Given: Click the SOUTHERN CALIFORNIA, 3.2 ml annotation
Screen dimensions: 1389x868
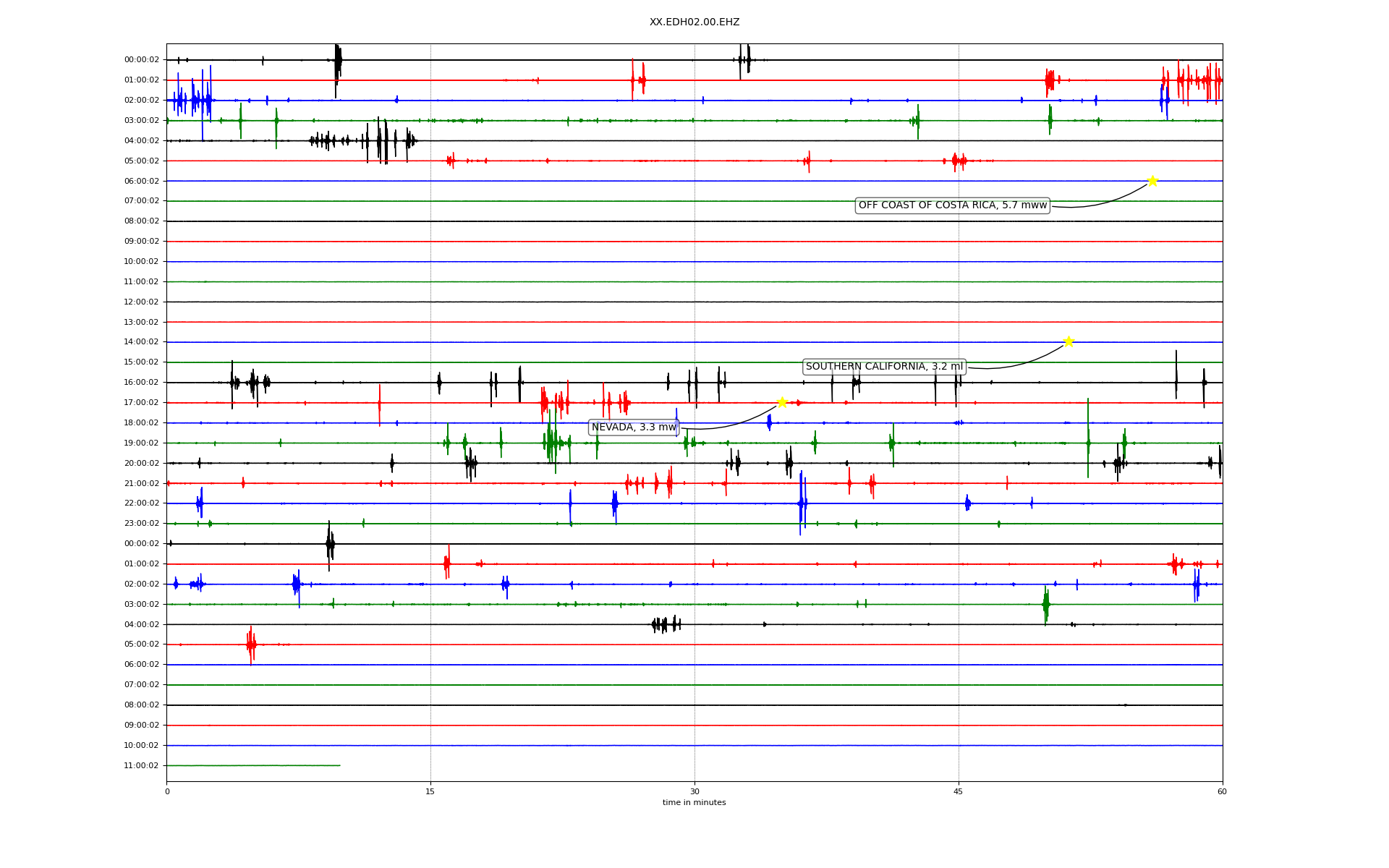Looking at the screenshot, I should [x=884, y=367].
